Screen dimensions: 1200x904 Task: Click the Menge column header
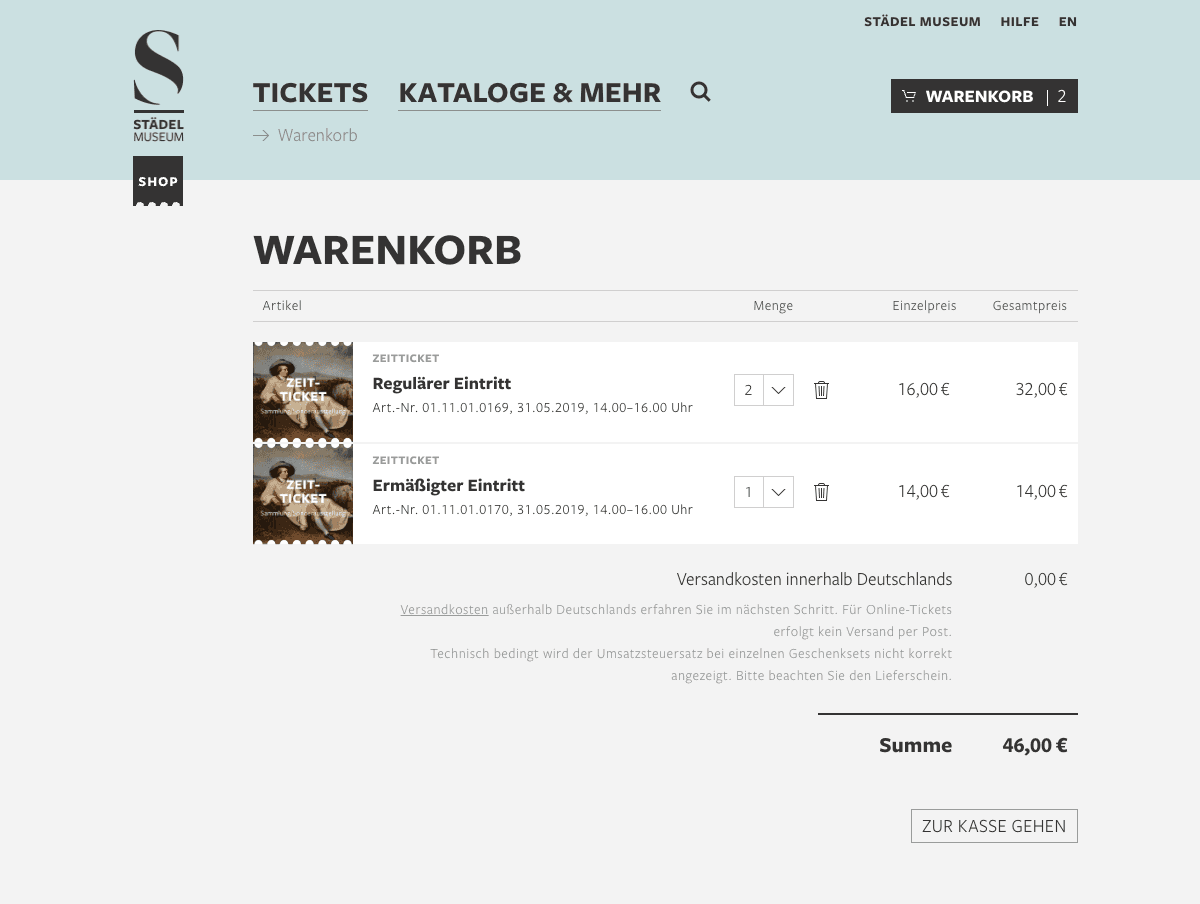(x=773, y=306)
